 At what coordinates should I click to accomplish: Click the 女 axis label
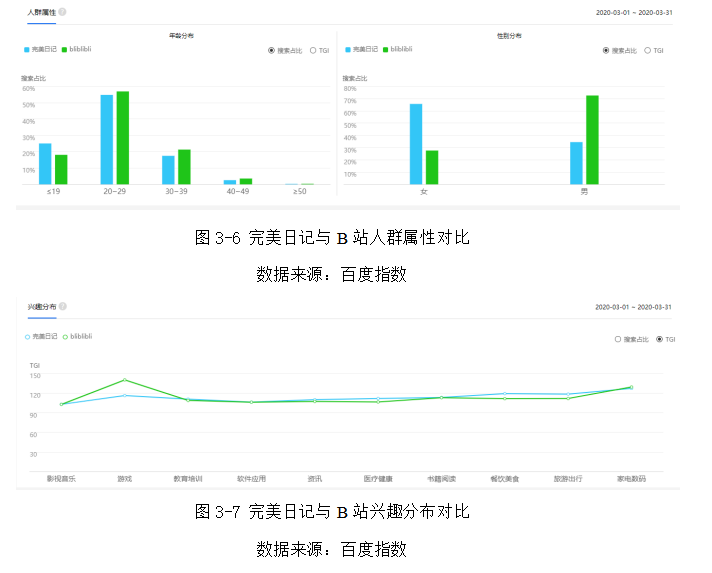(424, 192)
